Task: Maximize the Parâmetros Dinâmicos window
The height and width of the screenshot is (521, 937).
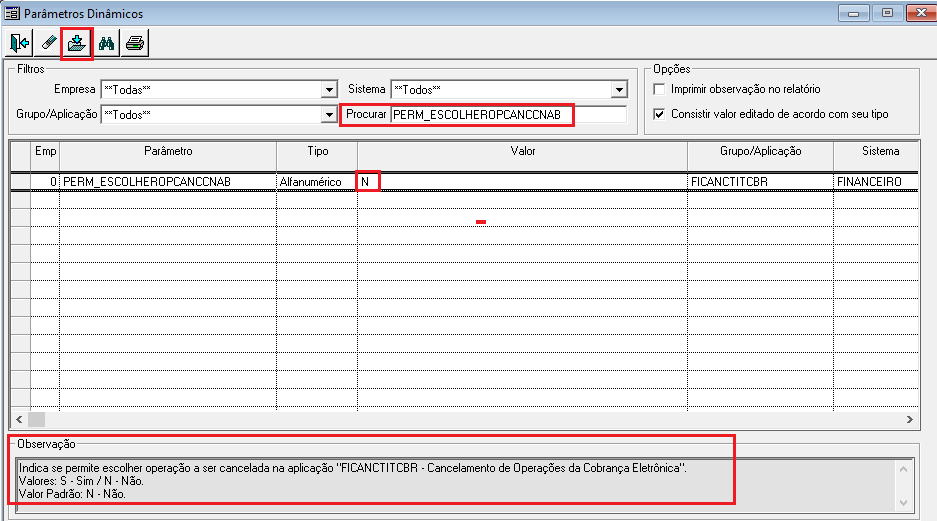Action: tap(887, 13)
